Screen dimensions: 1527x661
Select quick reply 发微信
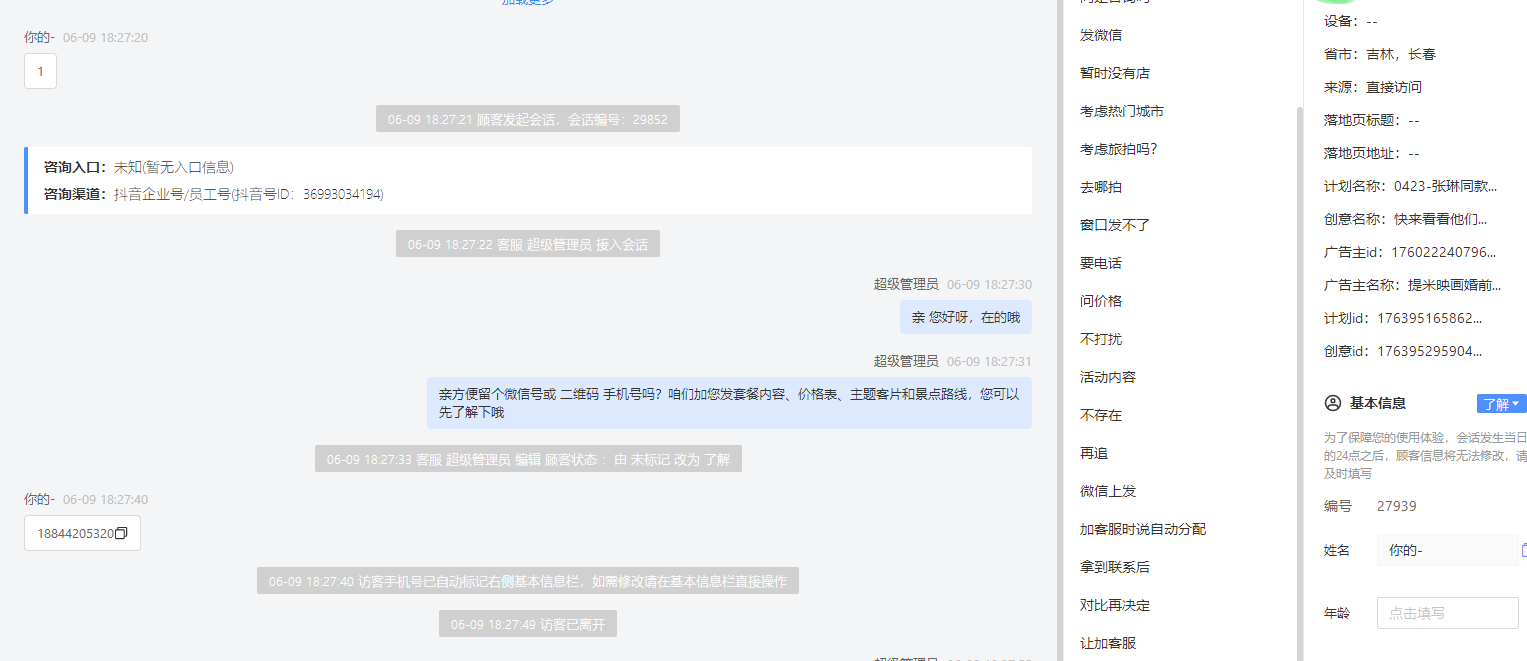(1101, 35)
